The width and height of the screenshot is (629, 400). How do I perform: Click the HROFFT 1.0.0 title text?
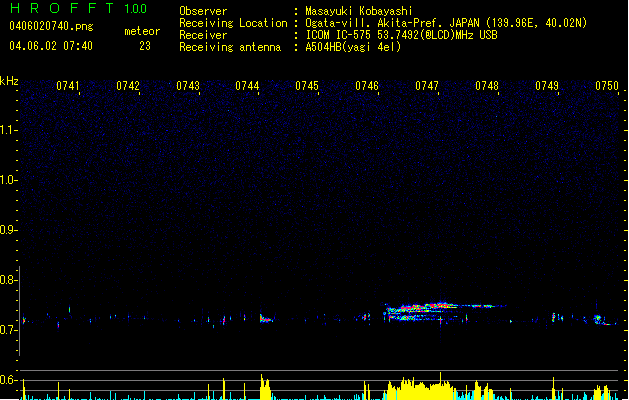[x=79, y=8]
